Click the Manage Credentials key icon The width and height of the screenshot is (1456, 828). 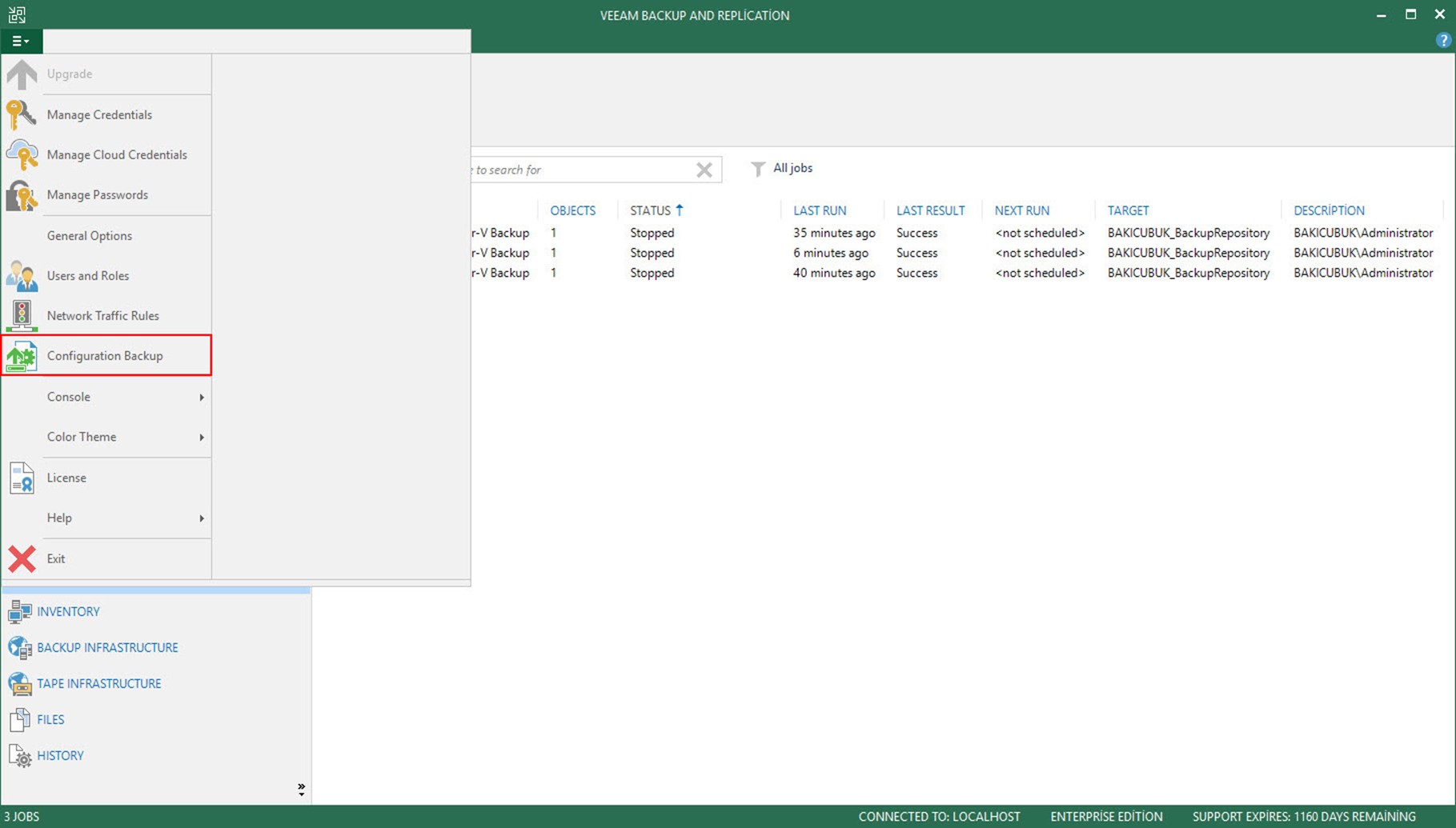[x=22, y=114]
